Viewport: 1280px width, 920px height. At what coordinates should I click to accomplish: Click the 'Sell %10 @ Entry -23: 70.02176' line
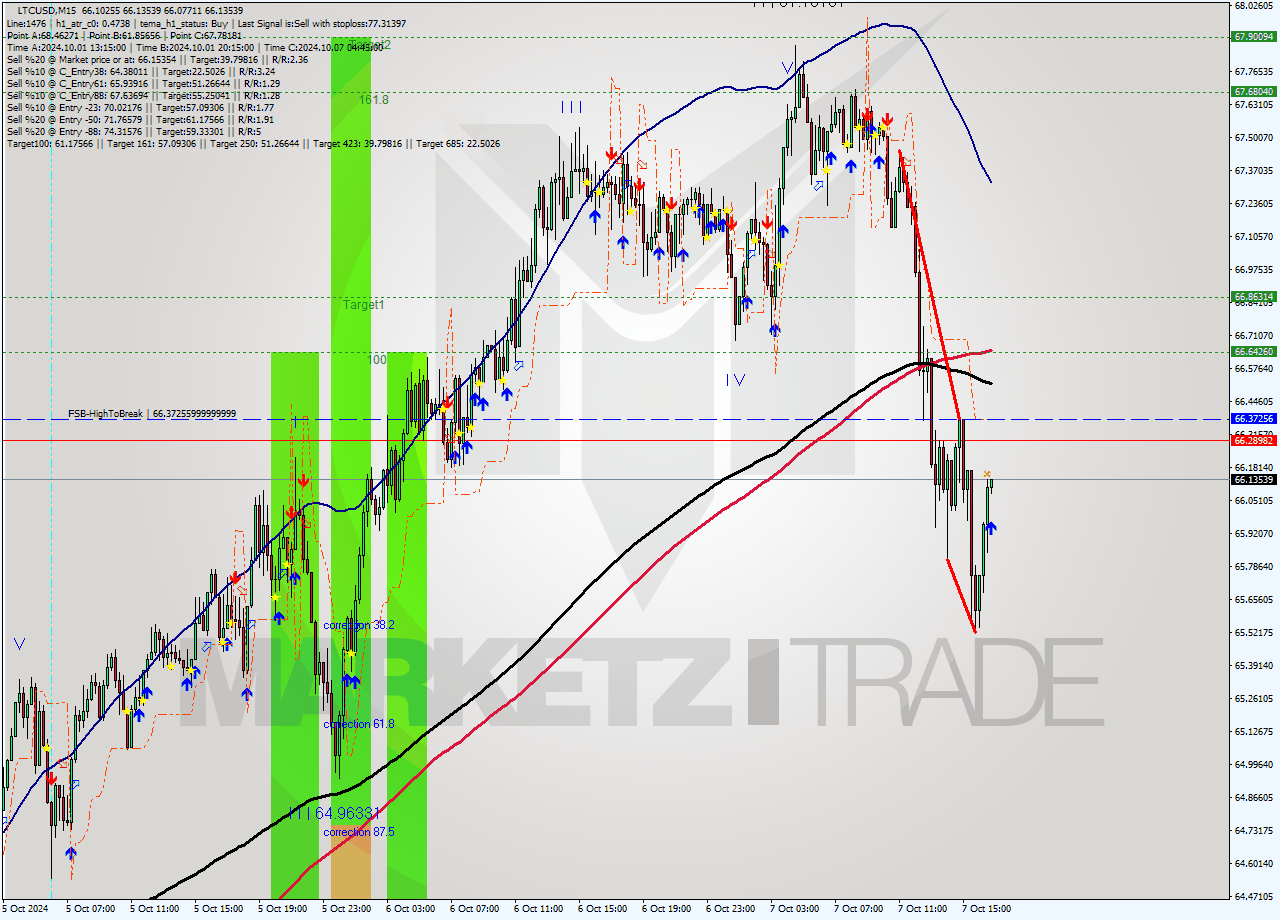click(x=141, y=108)
